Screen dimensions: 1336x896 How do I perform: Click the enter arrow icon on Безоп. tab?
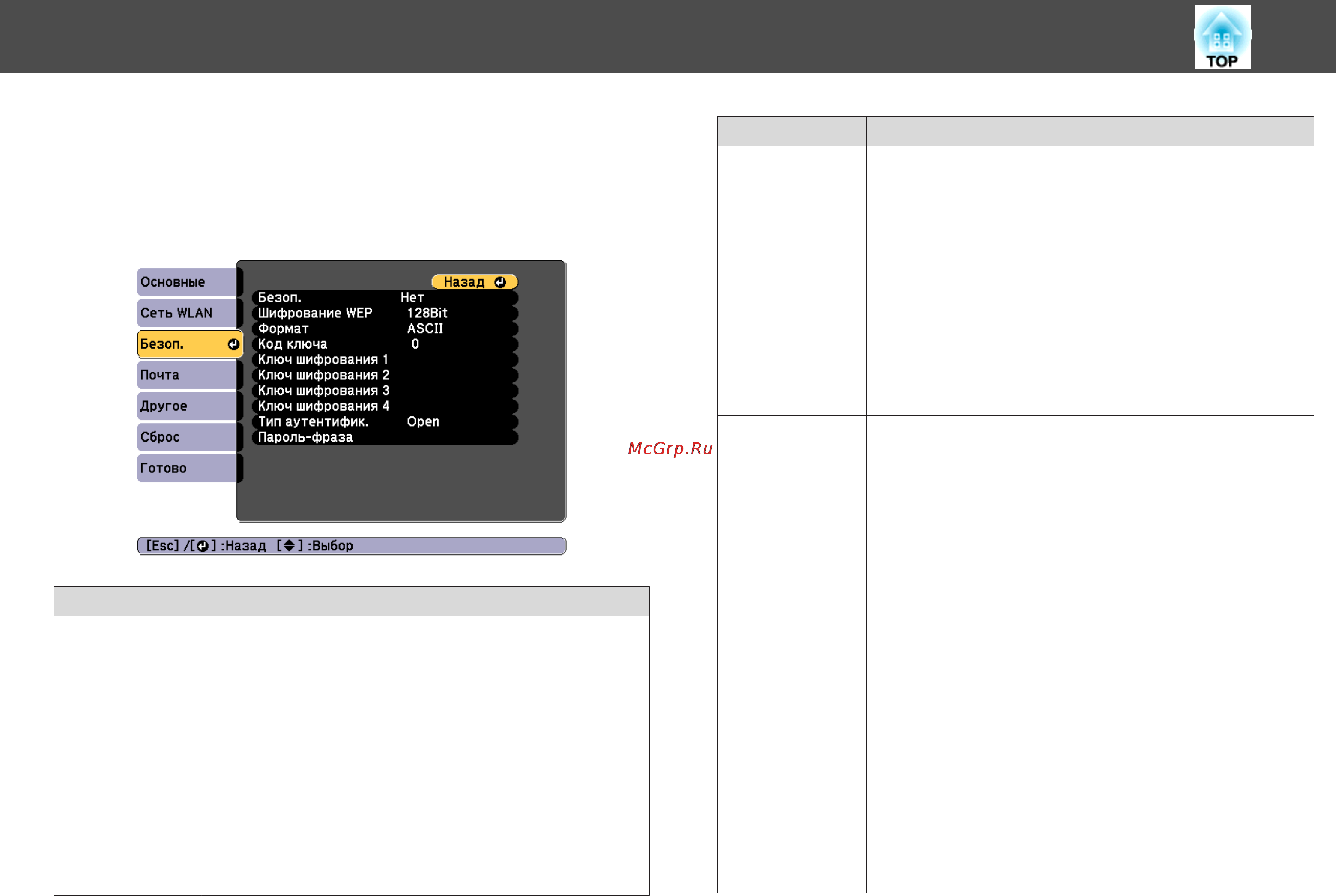[x=233, y=344]
